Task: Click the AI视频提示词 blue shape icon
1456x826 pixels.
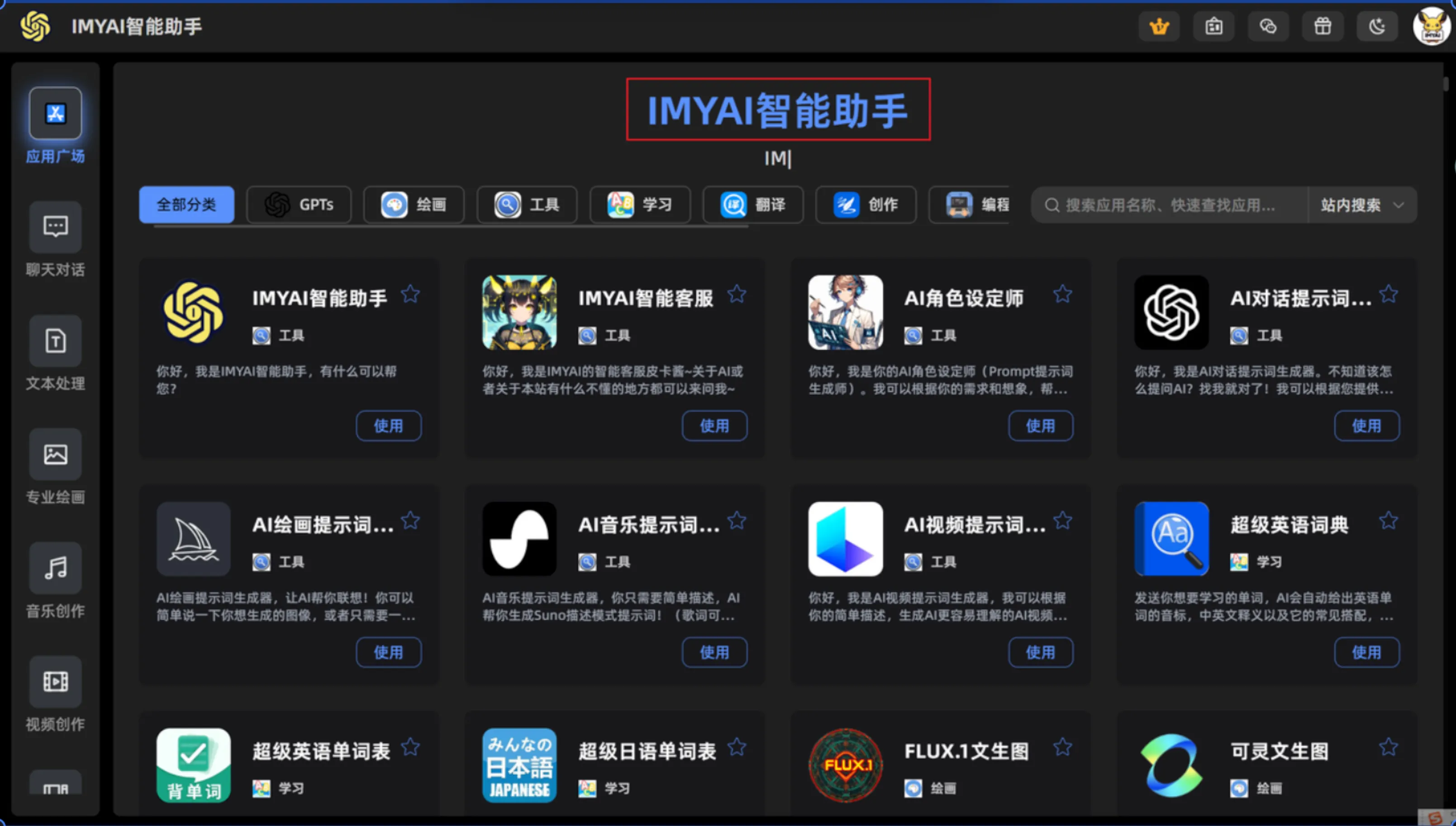Action: click(846, 538)
